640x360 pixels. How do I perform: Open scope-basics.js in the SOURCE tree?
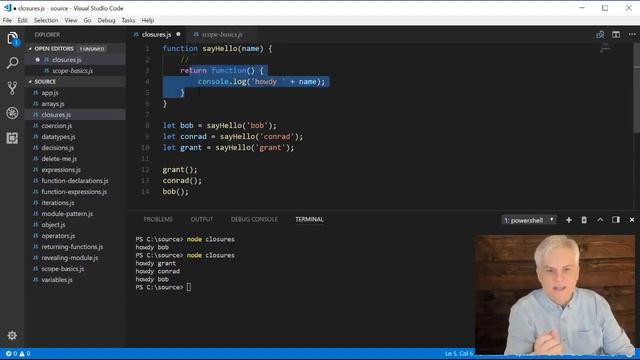click(x=76, y=269)
